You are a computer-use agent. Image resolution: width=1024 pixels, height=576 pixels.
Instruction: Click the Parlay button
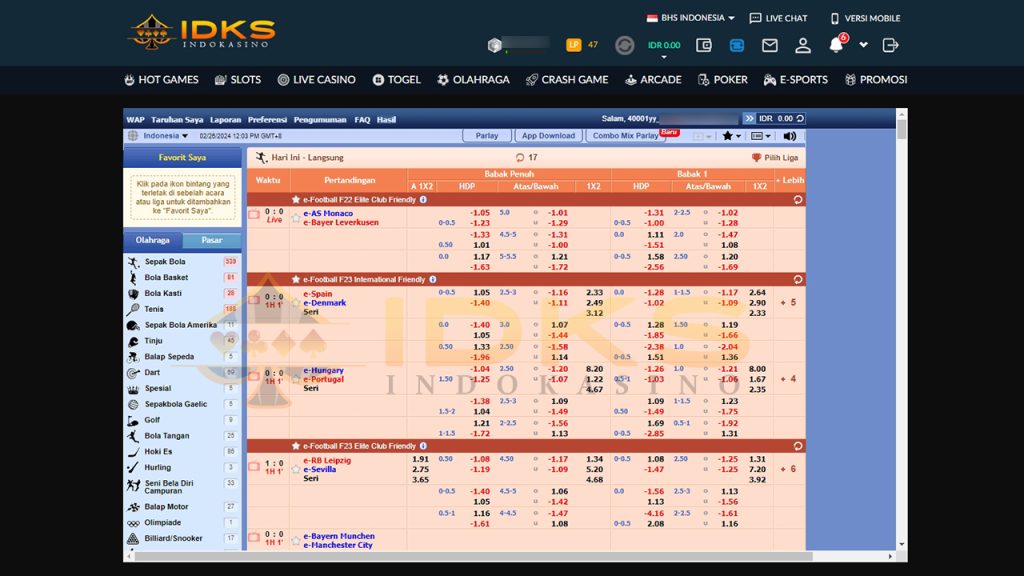click(x=487, y=136)
